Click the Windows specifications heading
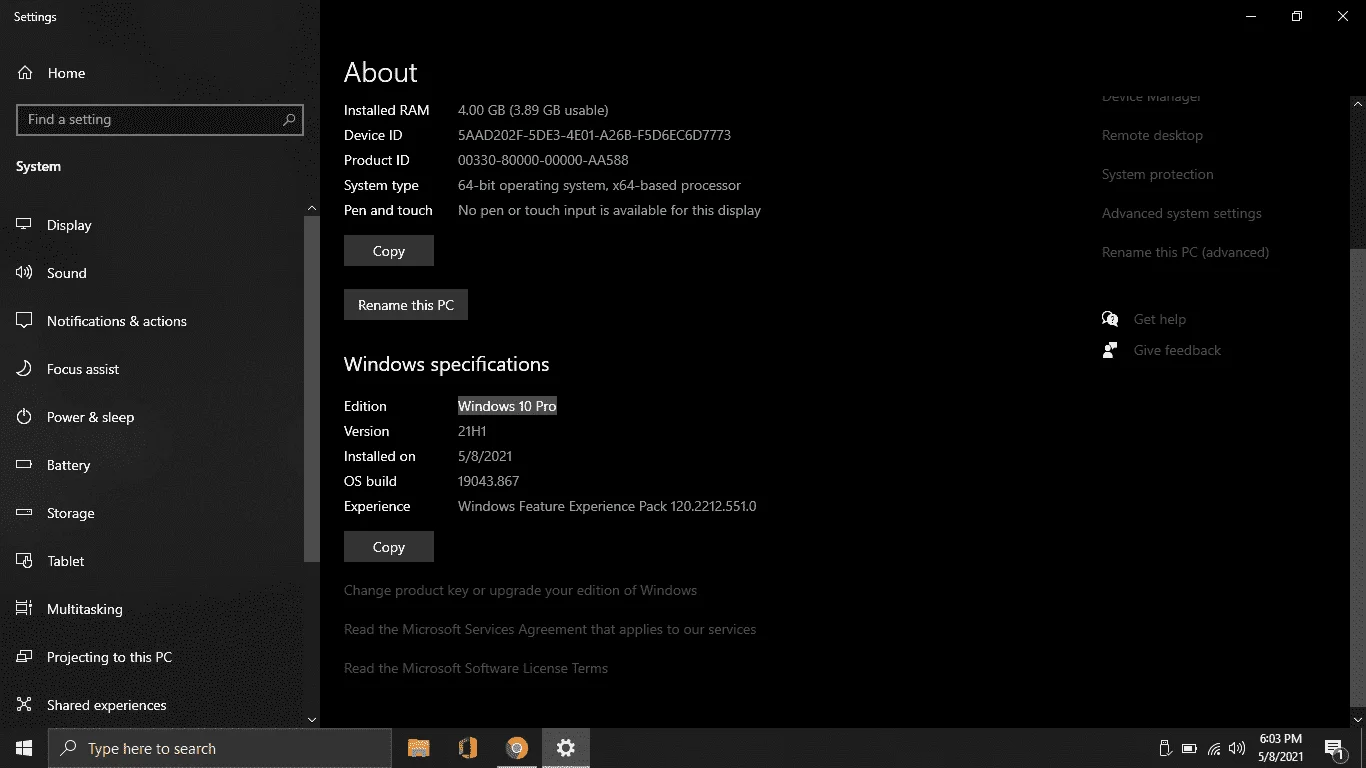Viewport: 1366px width, 768px height. [x=447, y=364]
